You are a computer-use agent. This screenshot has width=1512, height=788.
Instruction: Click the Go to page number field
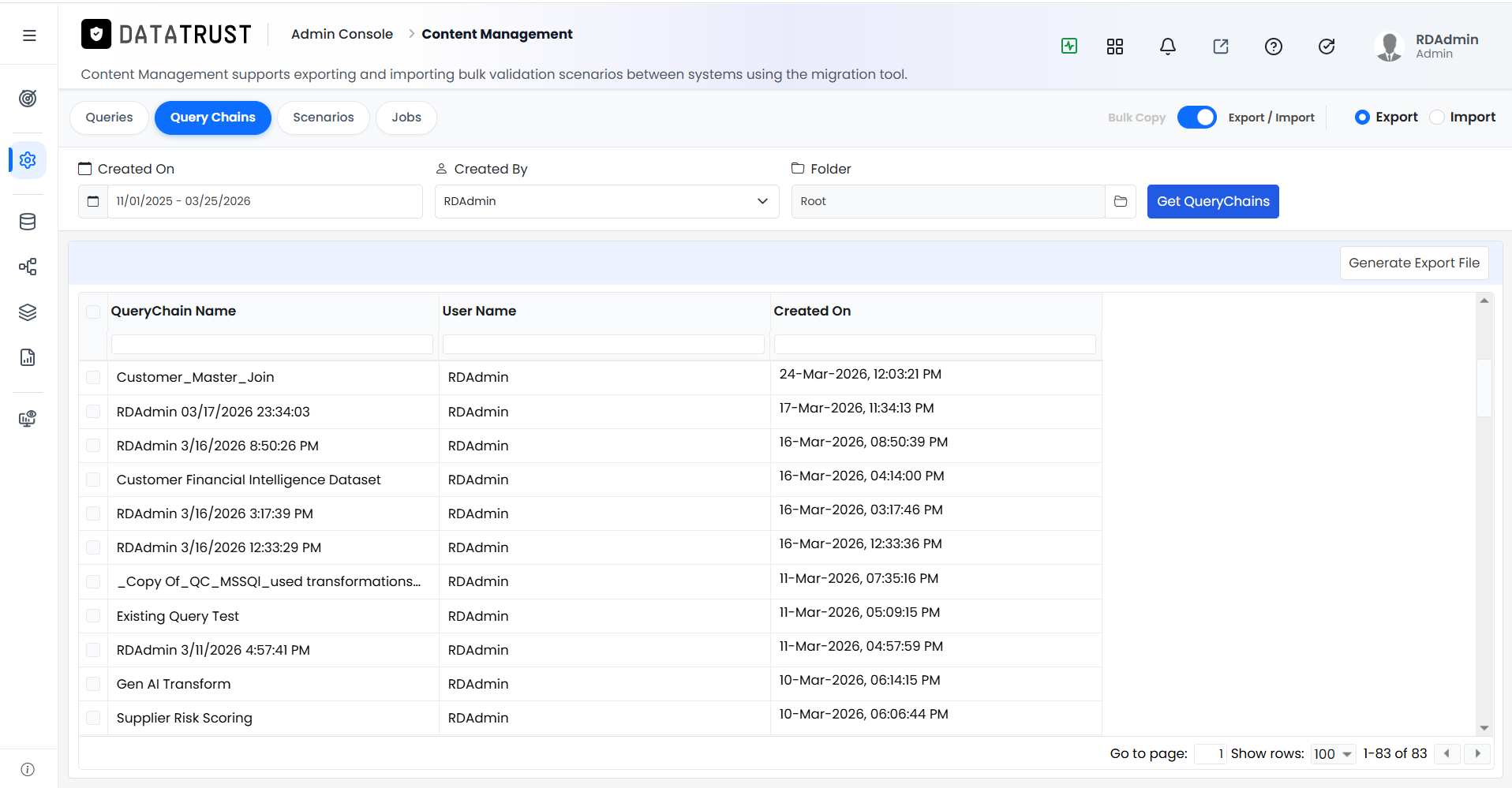click(x=1211, y=754)
